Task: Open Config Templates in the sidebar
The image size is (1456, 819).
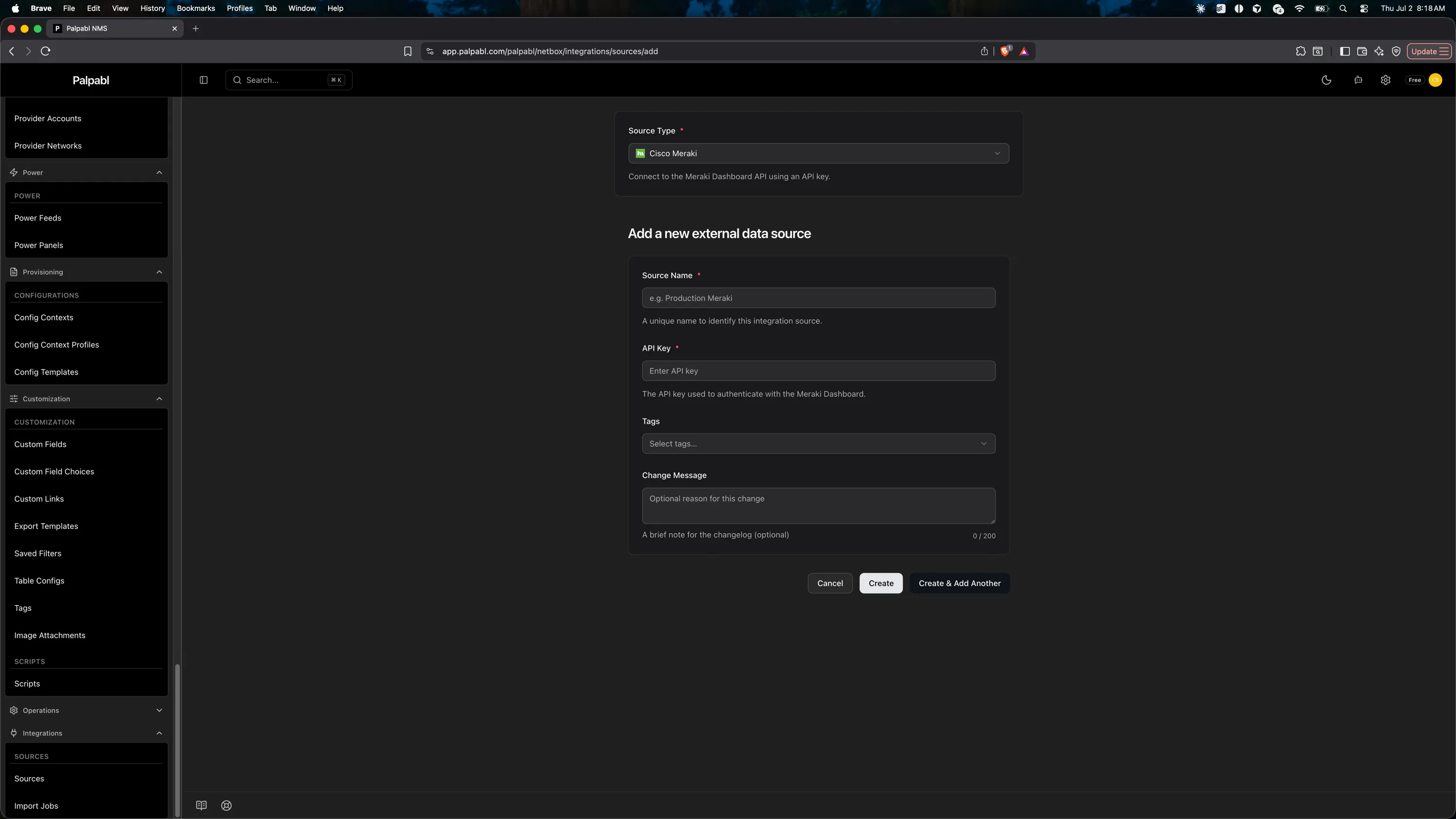Action: 46,372
